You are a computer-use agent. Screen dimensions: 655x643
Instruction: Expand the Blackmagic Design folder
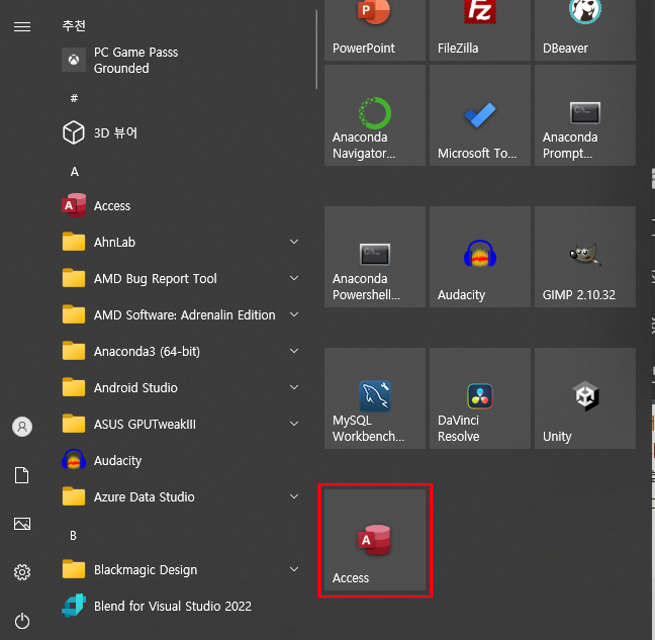point(182,570)
